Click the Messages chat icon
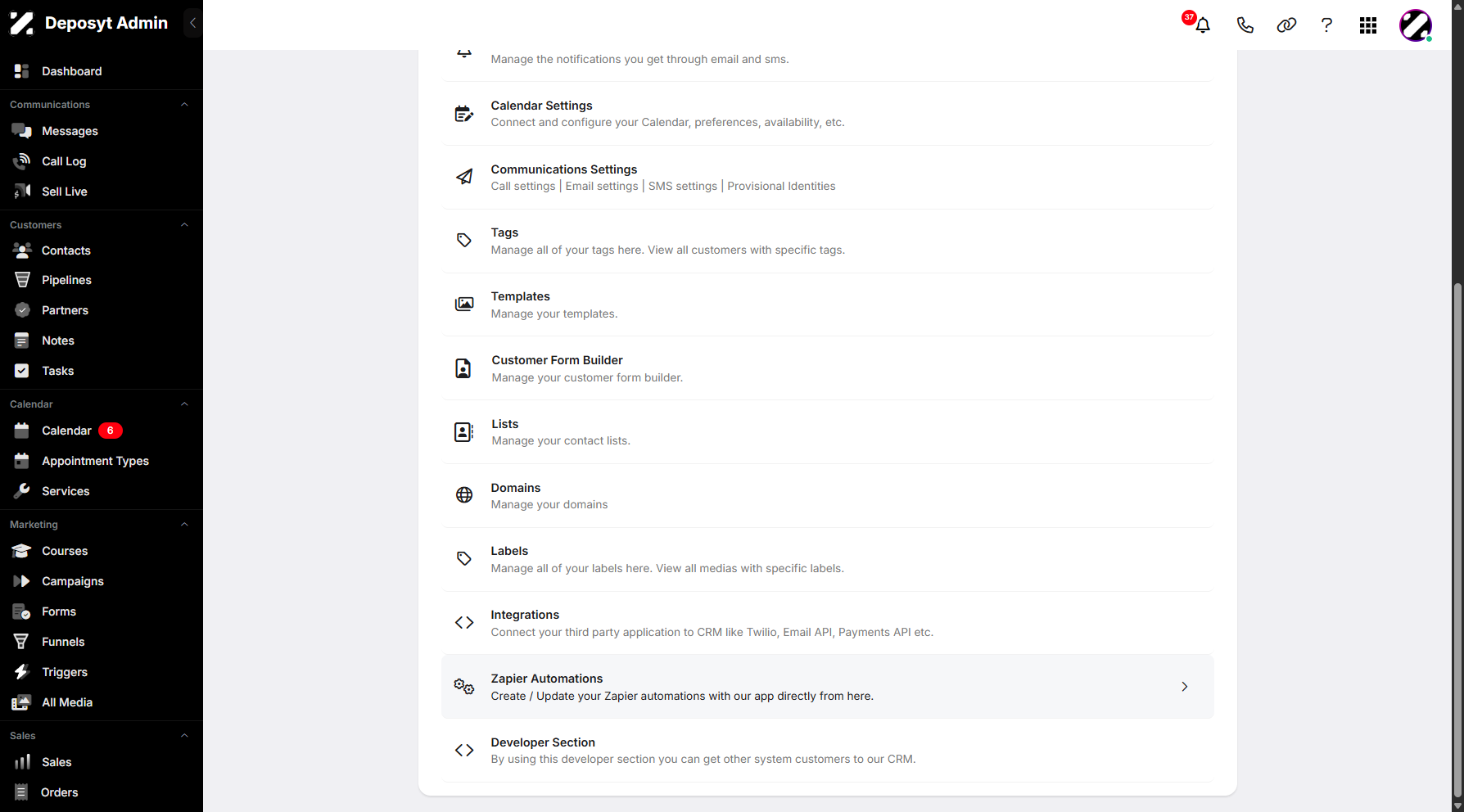This screenshot has width=1464, height=812. 22,131
